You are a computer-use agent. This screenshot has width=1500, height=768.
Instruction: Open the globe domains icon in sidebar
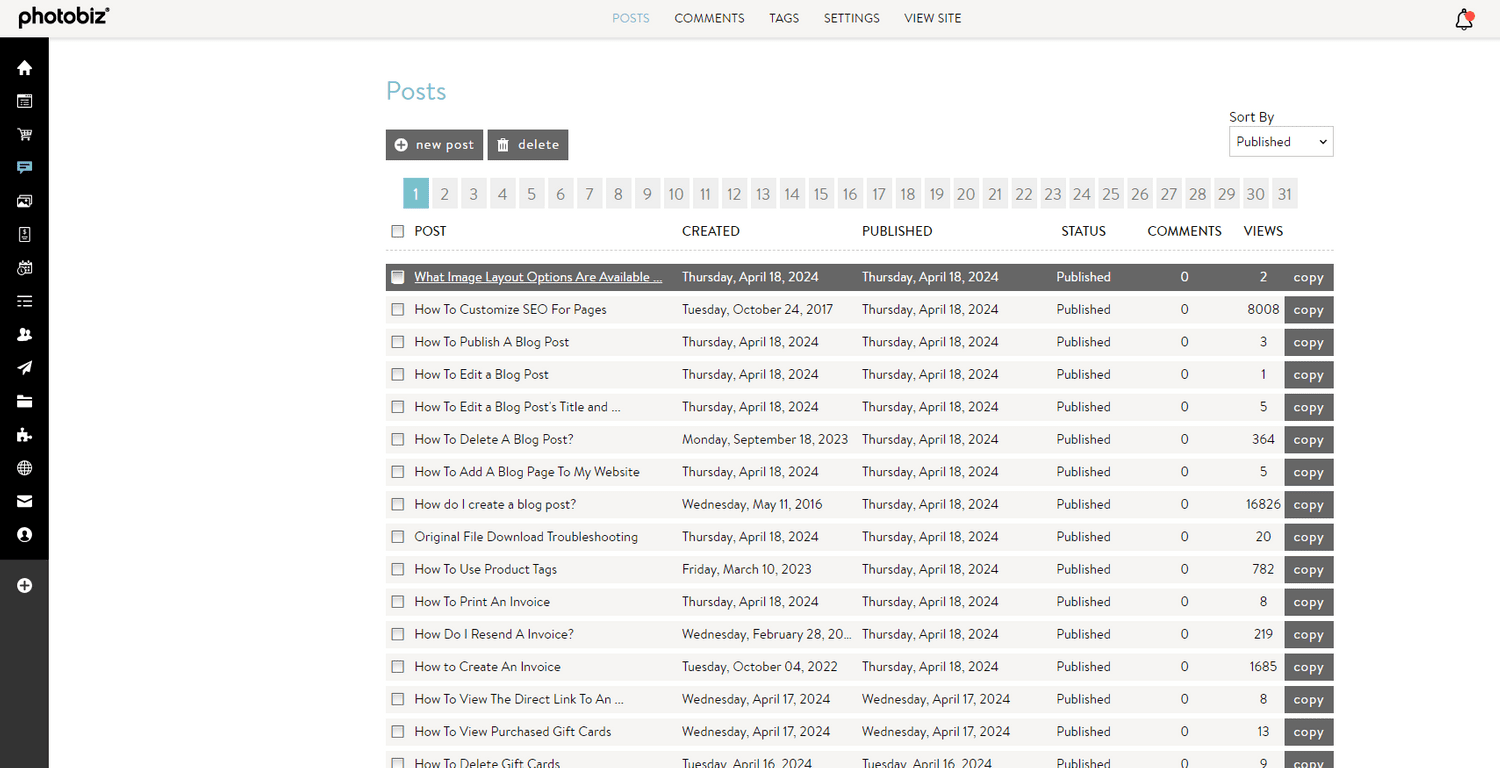[x=24, y=468]
